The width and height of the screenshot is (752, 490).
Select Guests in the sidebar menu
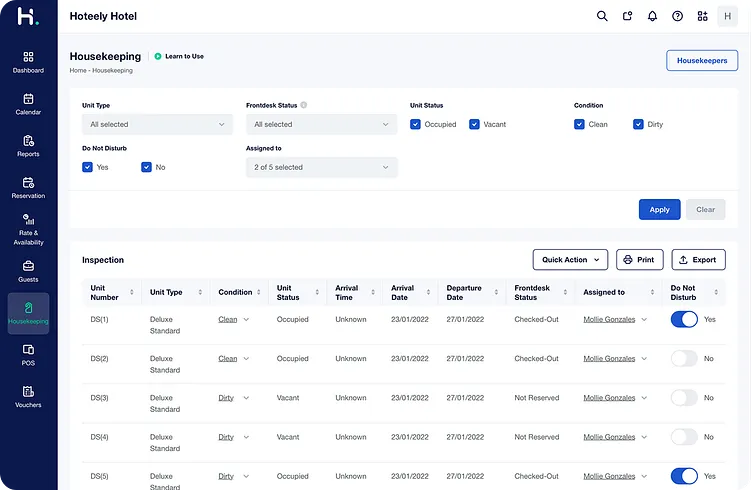click(x=28, y=271)
